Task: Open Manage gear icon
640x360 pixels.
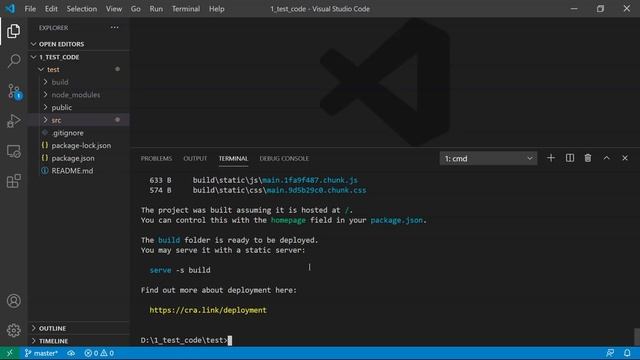Action: click(13, 330)
